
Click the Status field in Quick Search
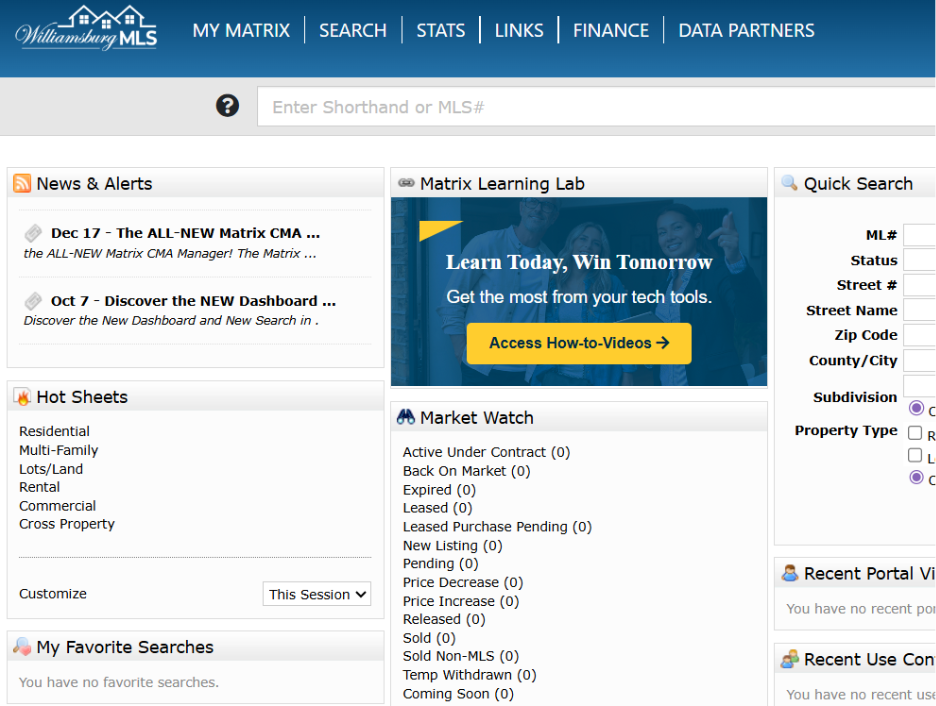[919, 260]
